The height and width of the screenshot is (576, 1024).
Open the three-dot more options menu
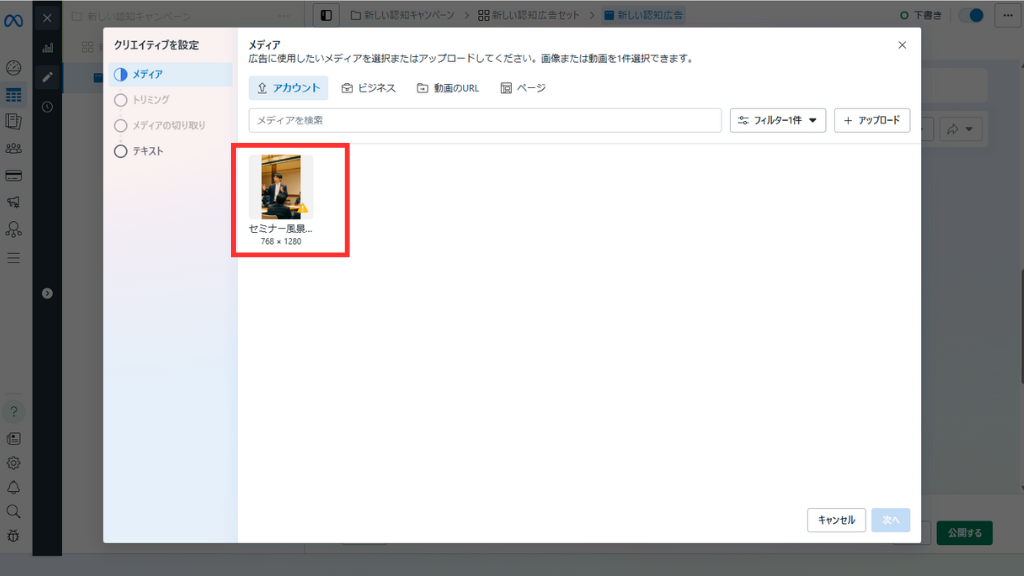tap(1005, 16)
